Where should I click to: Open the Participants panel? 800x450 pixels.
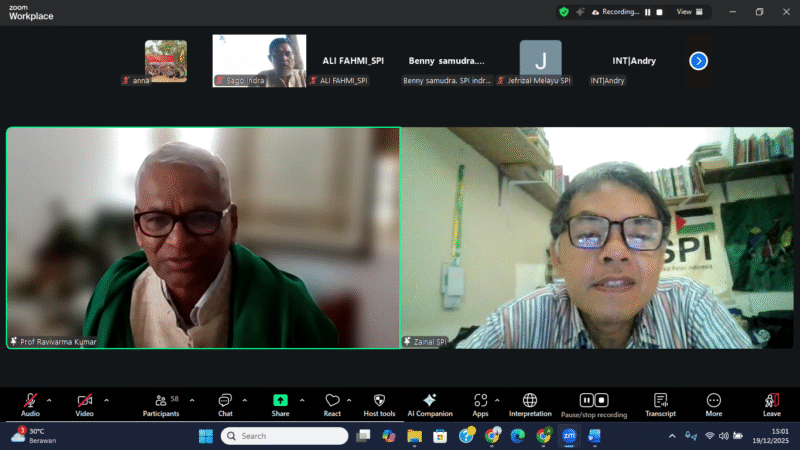(160, 401)
